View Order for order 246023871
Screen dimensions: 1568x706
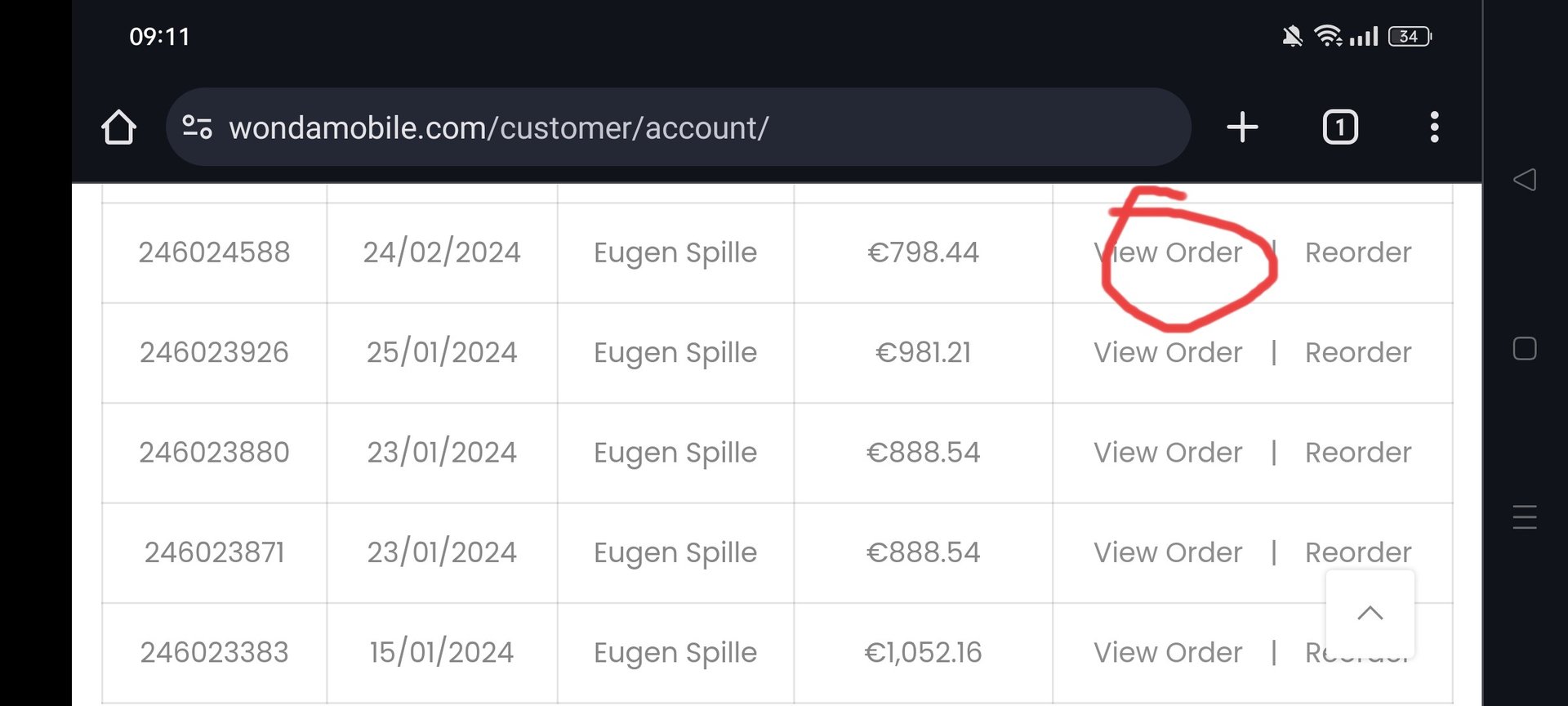1168,552
